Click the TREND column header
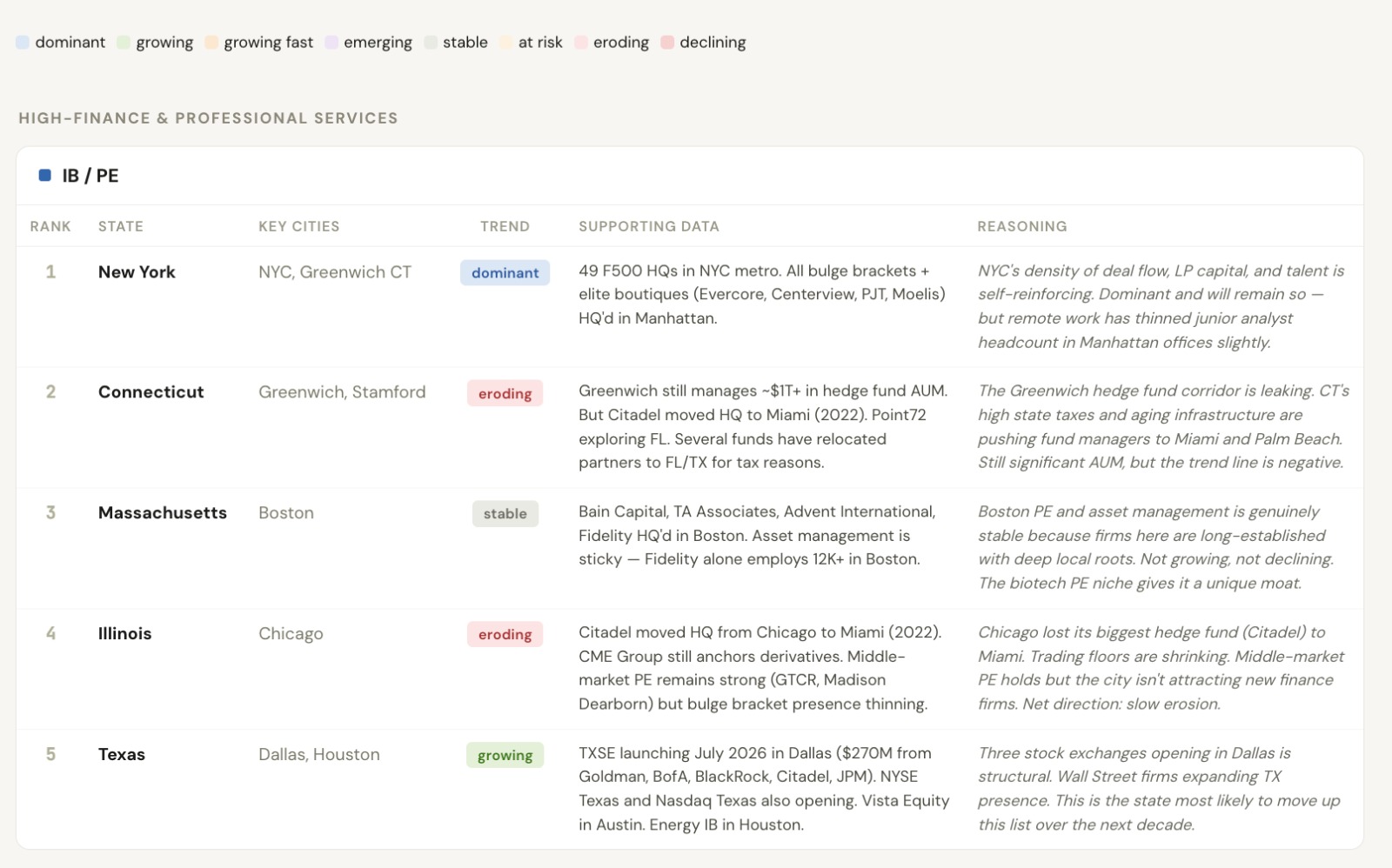The width and height of the screenshot is (1392, 868). 505,226
